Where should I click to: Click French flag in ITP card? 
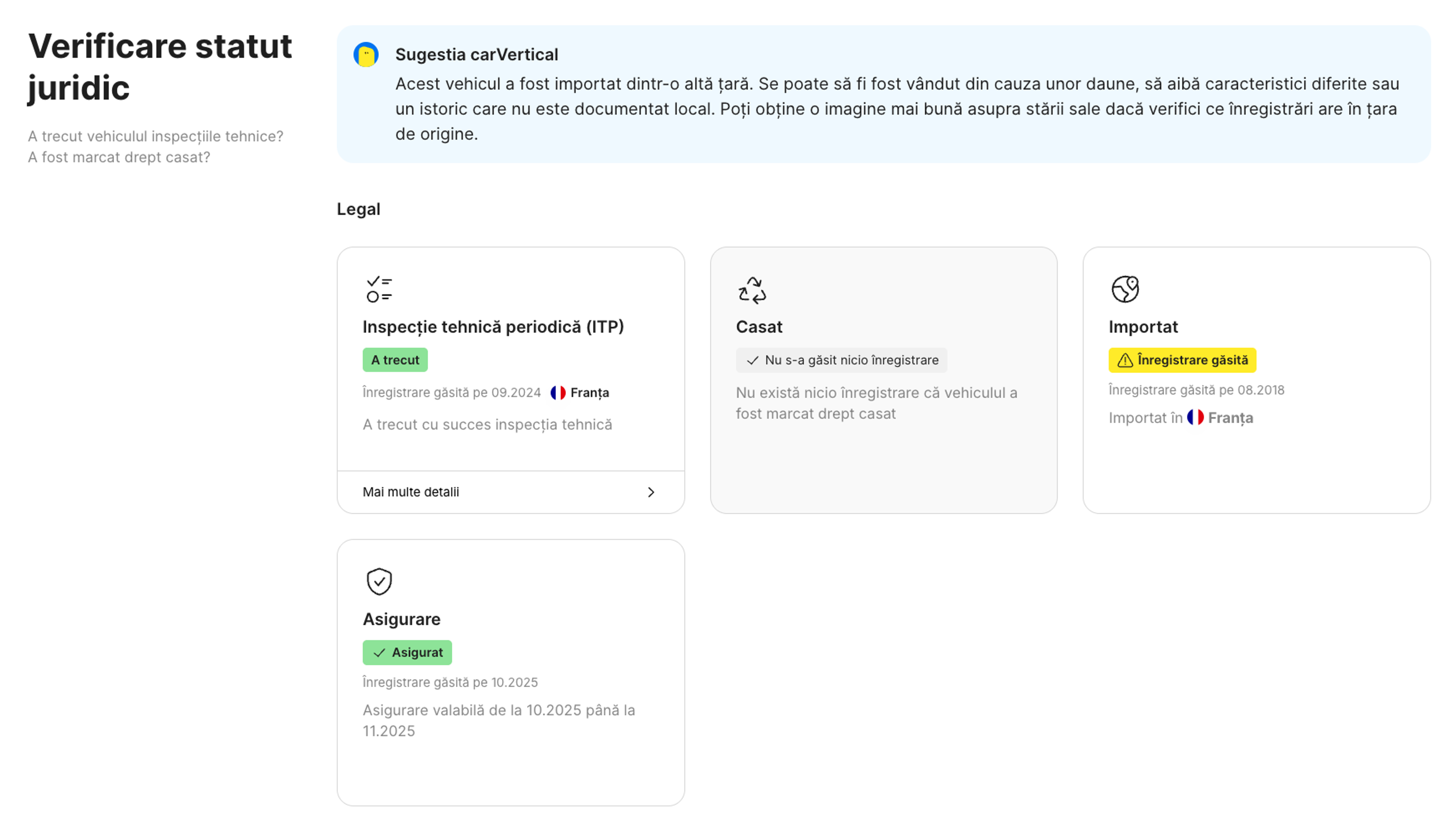tap(558, 392)
